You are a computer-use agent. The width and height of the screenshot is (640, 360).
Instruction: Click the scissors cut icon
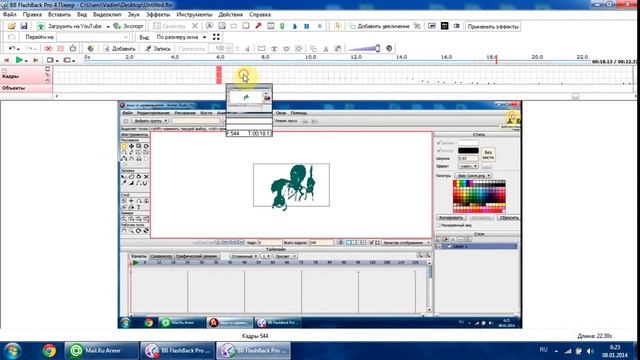(326, 49)
